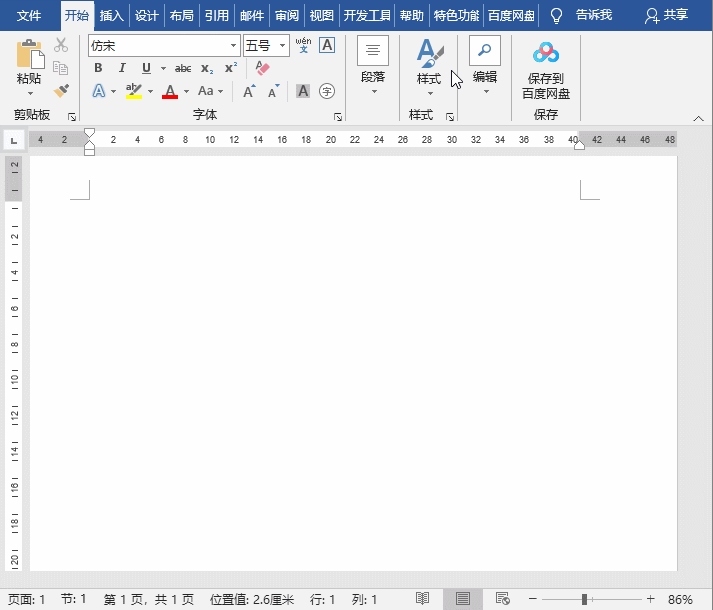The width and height of the screenshot is (713, 610).
Task: Click the Clear All Formatting eraser icon
Action: pos(262,68)
